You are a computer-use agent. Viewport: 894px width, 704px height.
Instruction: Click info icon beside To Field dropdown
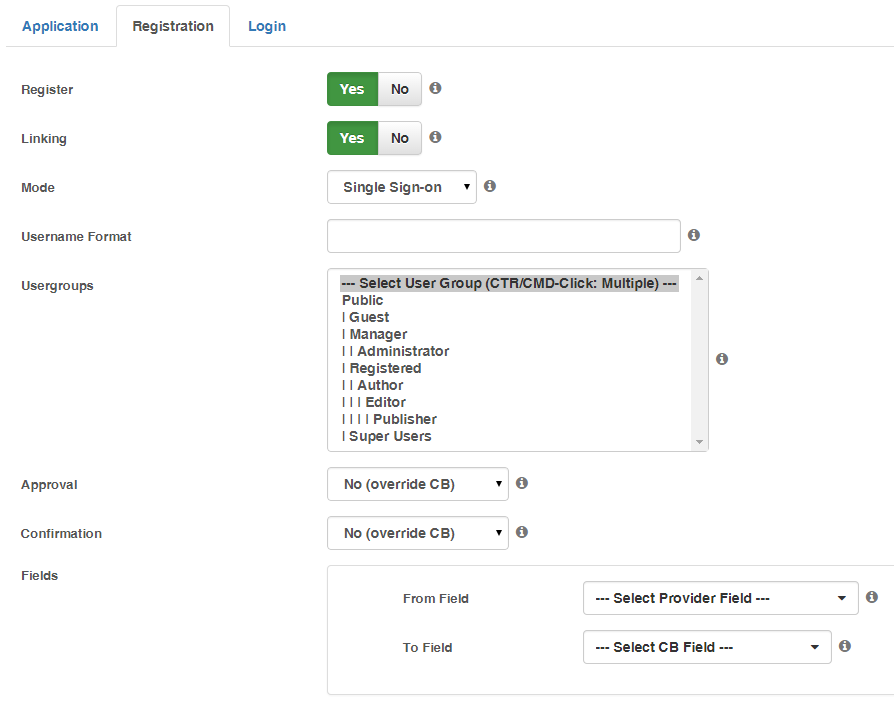(845, 646)
